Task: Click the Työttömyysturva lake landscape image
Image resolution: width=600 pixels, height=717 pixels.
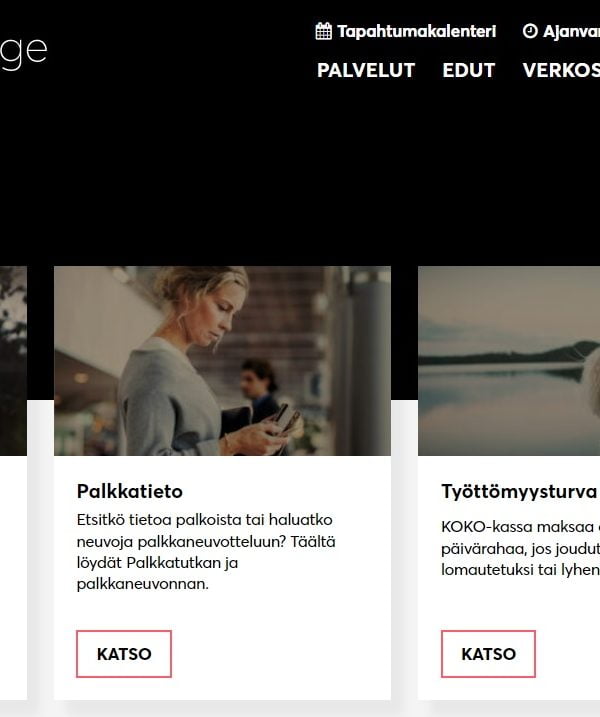Action: [509, 361]
